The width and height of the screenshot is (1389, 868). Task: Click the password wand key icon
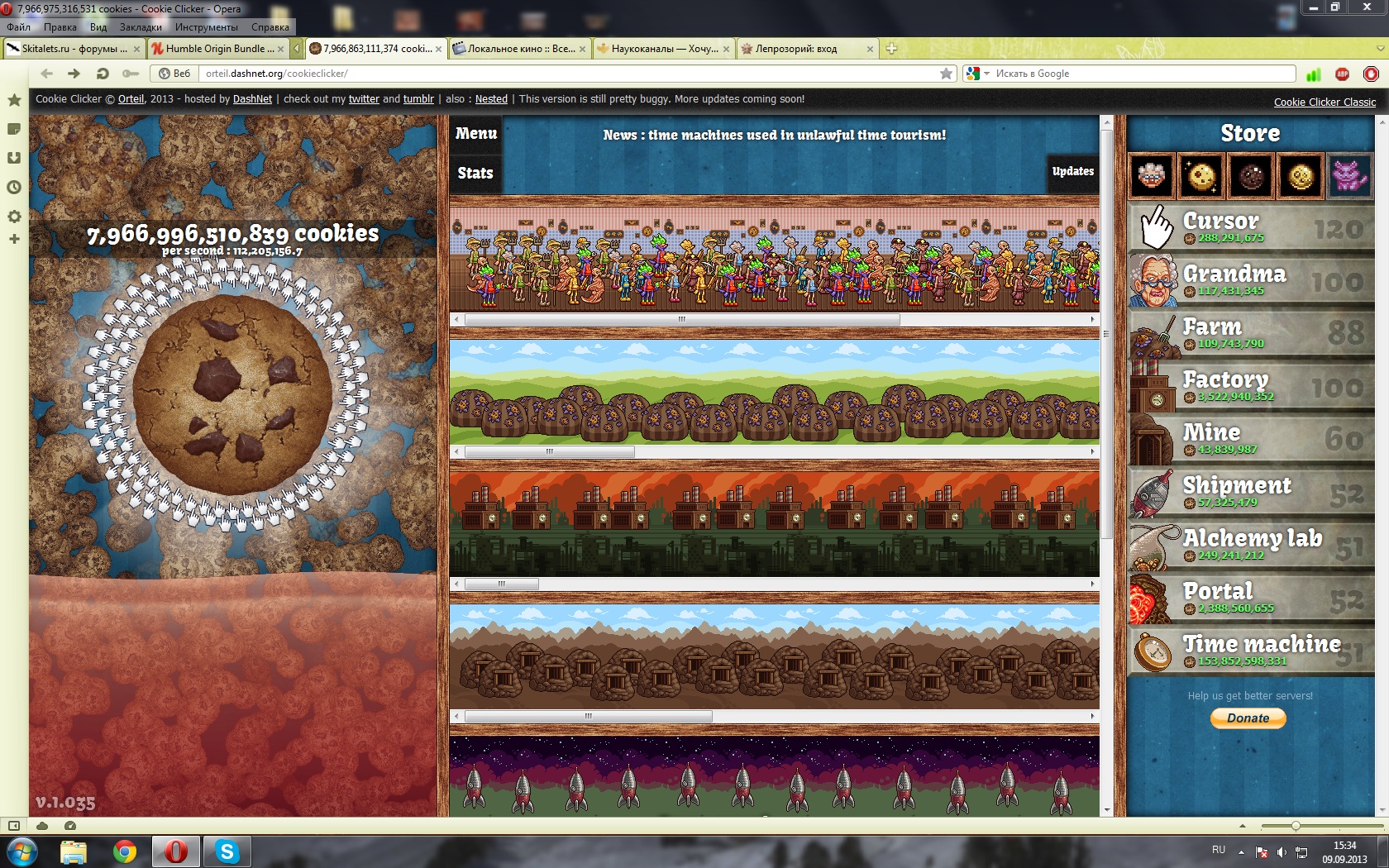point(130,74)
